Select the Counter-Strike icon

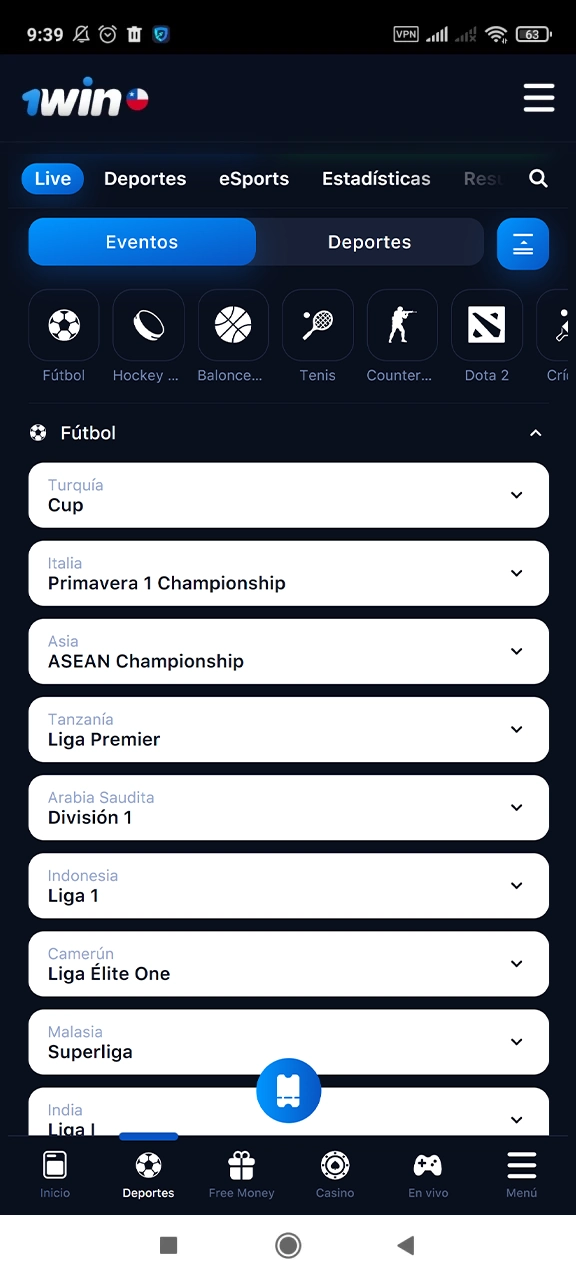(401, 325)
